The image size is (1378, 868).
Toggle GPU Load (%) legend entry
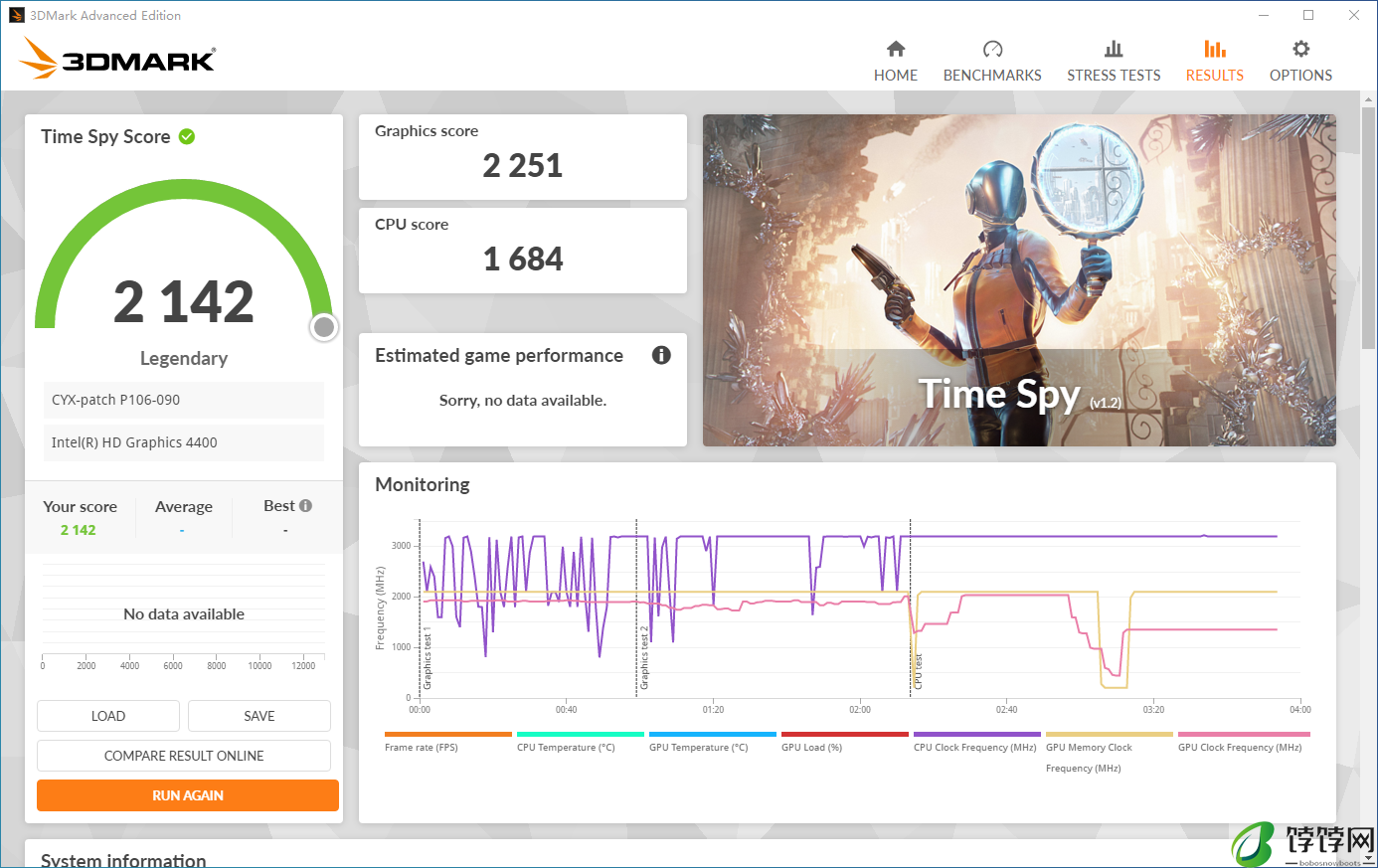845,742
